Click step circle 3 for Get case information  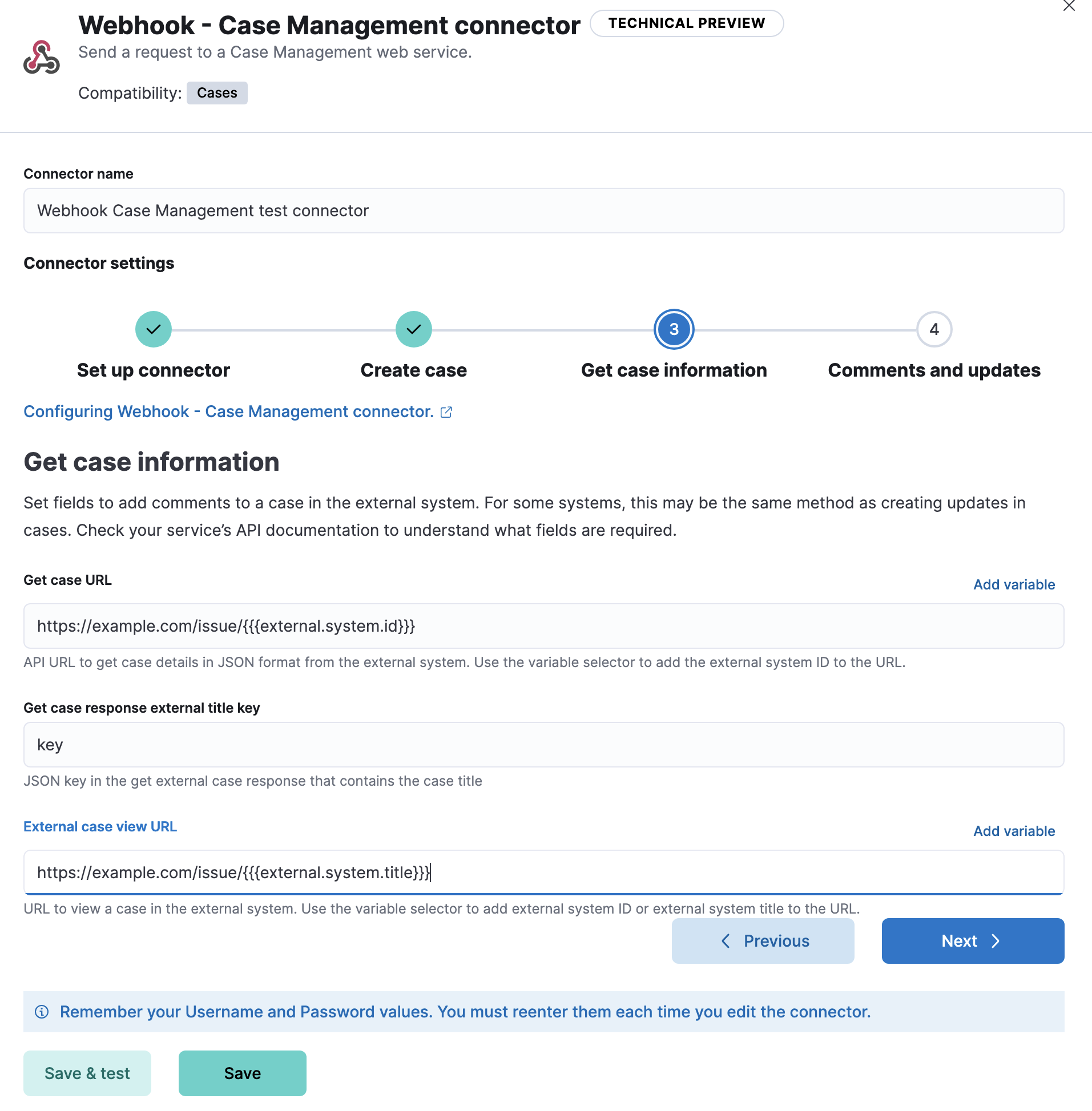(x=674, y=329)
